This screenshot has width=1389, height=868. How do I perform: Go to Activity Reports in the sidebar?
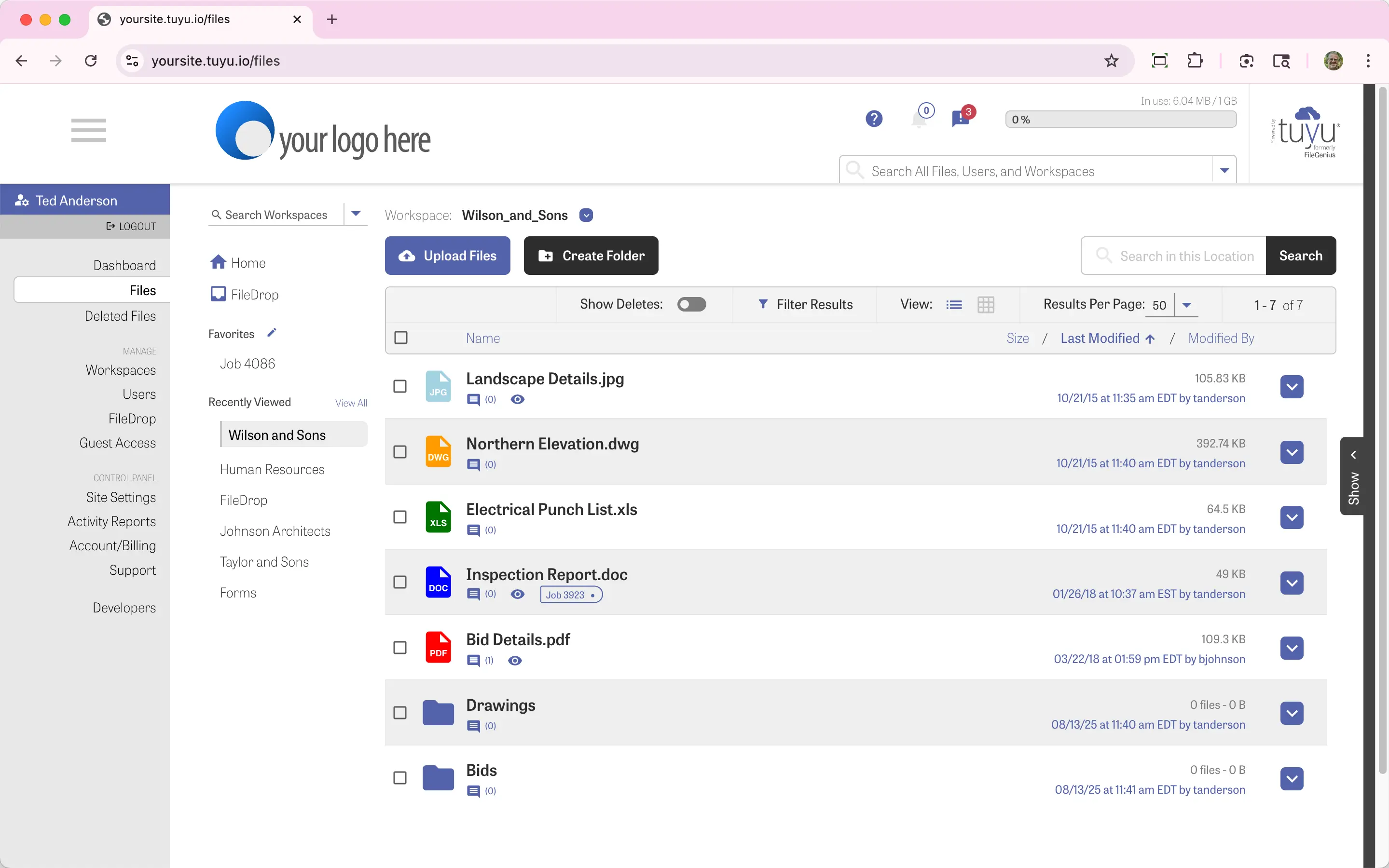point(112,521)
